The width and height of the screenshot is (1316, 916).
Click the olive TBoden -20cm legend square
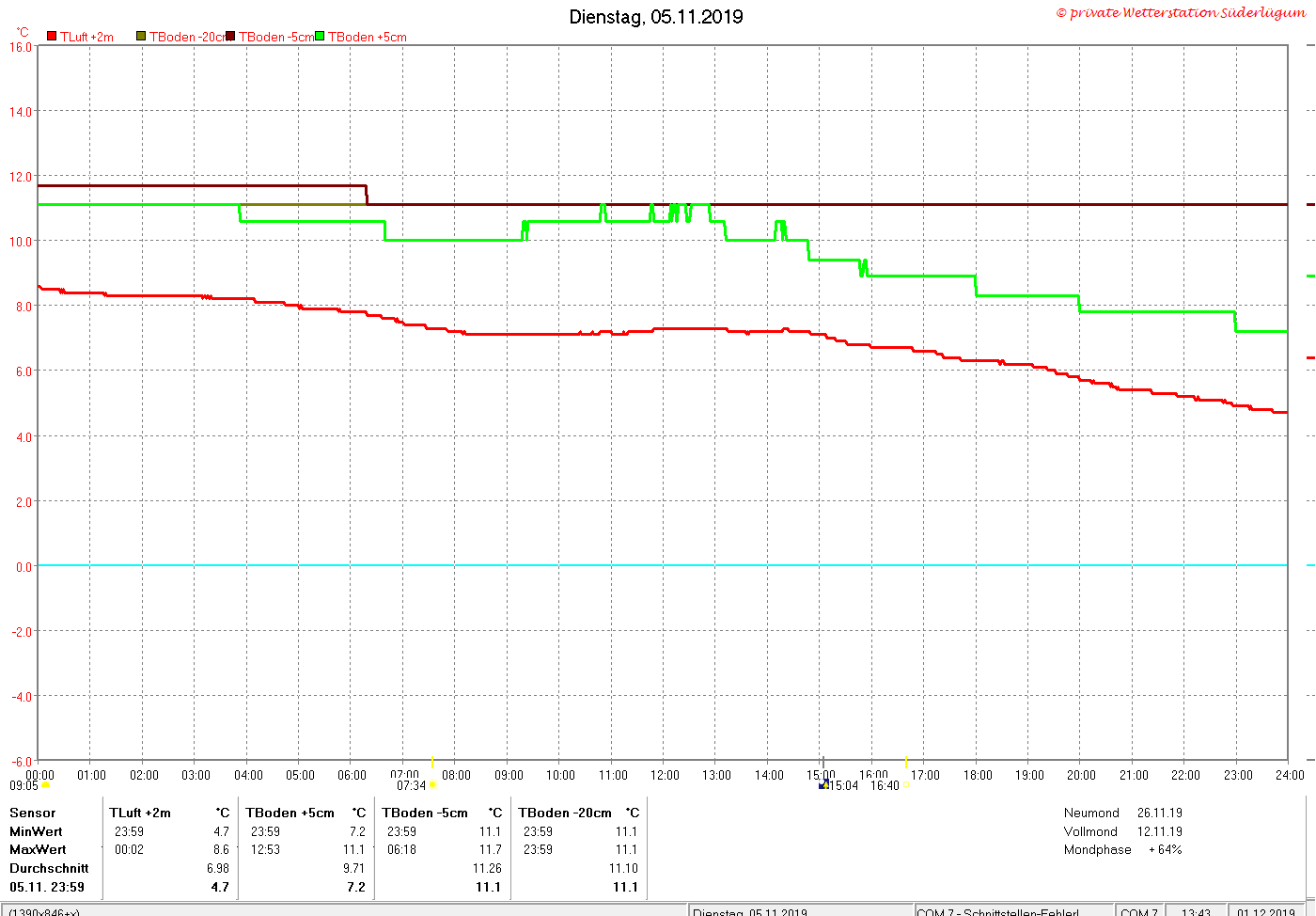(141, 37)
